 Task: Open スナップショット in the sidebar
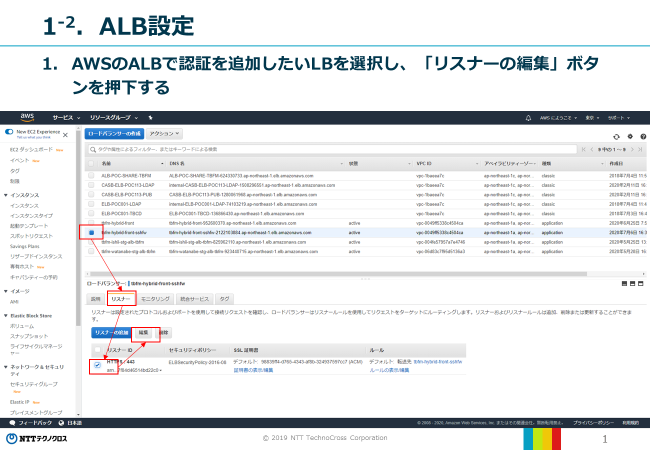tap(29, 336)
